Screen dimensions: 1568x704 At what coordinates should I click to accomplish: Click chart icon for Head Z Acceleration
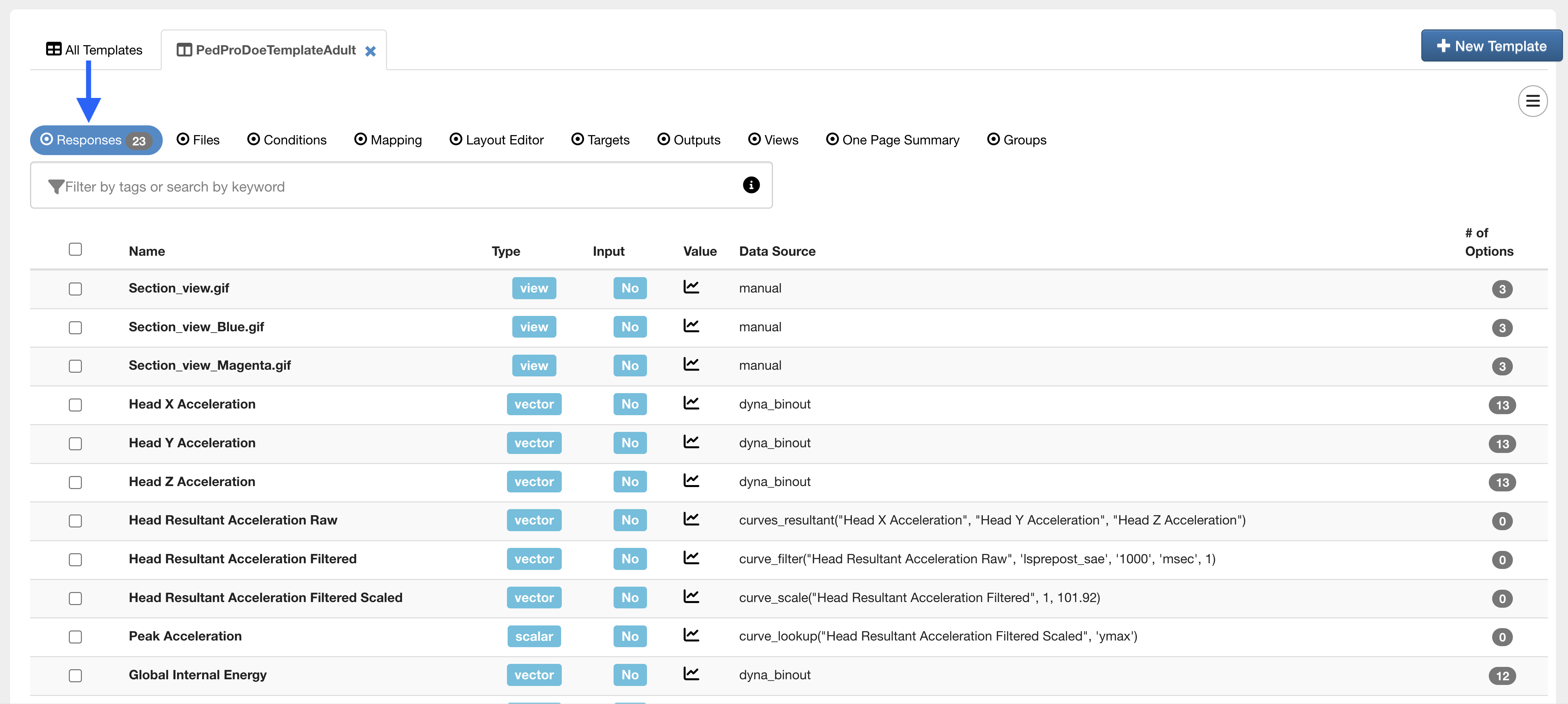(691, 480)
